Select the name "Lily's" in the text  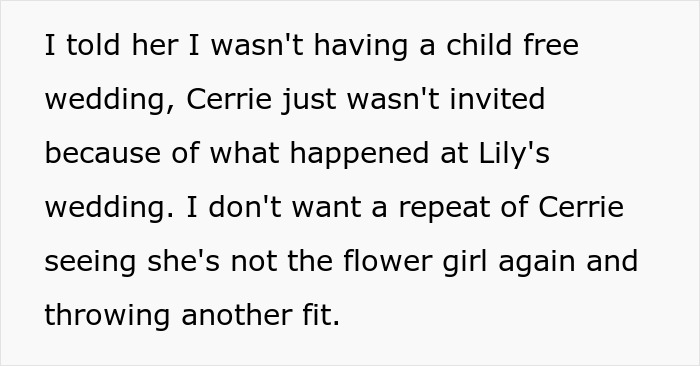(514, 154)
